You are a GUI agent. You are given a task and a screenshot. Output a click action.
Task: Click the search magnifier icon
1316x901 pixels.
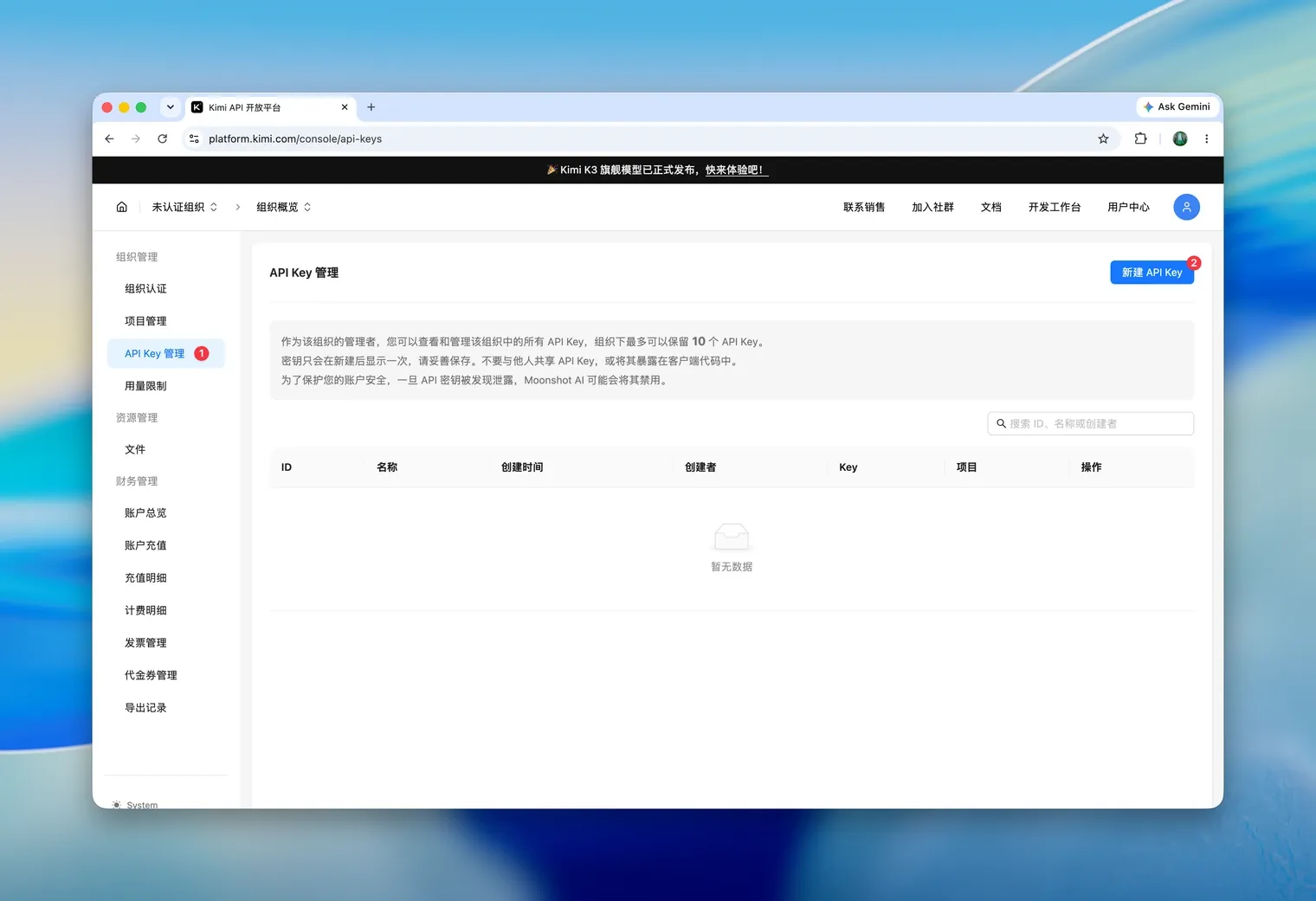[x=1001, y=423]
